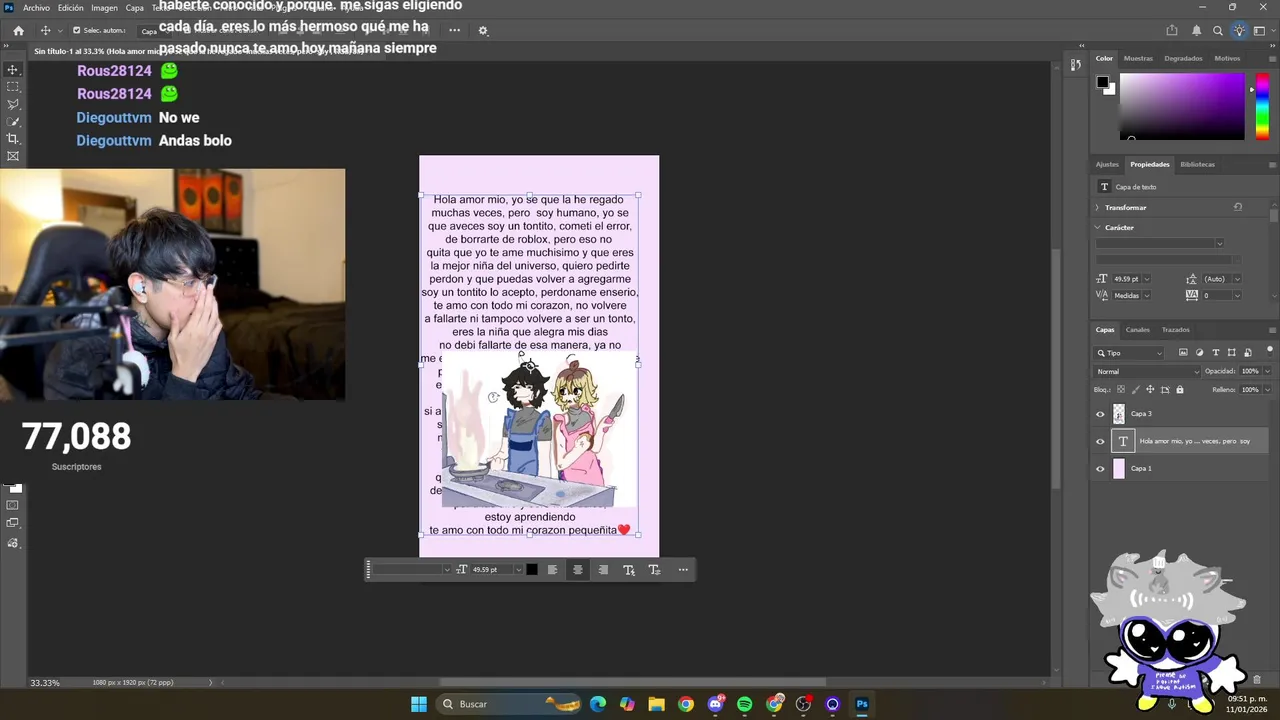Lock transparent pixels checkerboard icon
The height and width of the screenshot is (720, 1280).
tap(1120, 390)
